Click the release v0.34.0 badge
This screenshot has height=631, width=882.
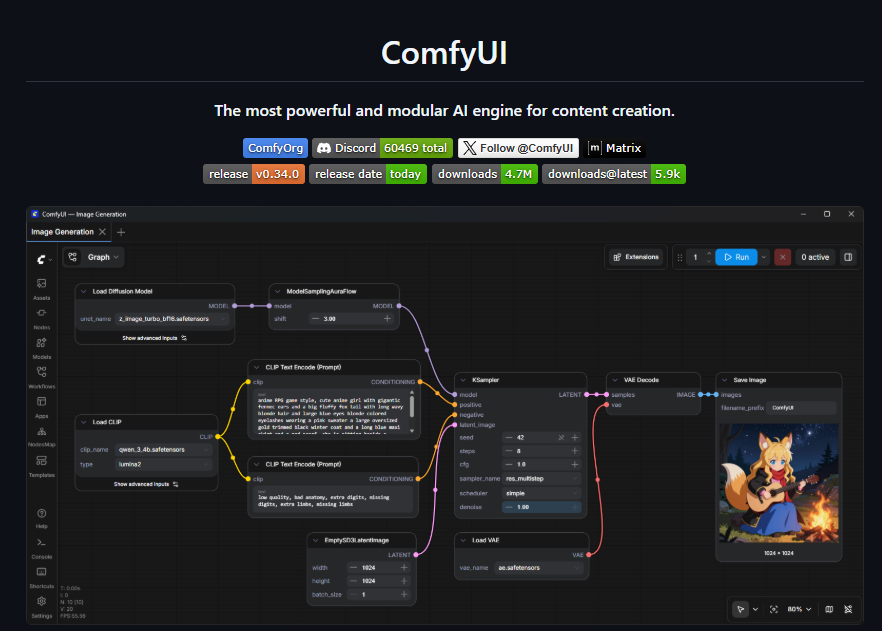tap(254, 174)
